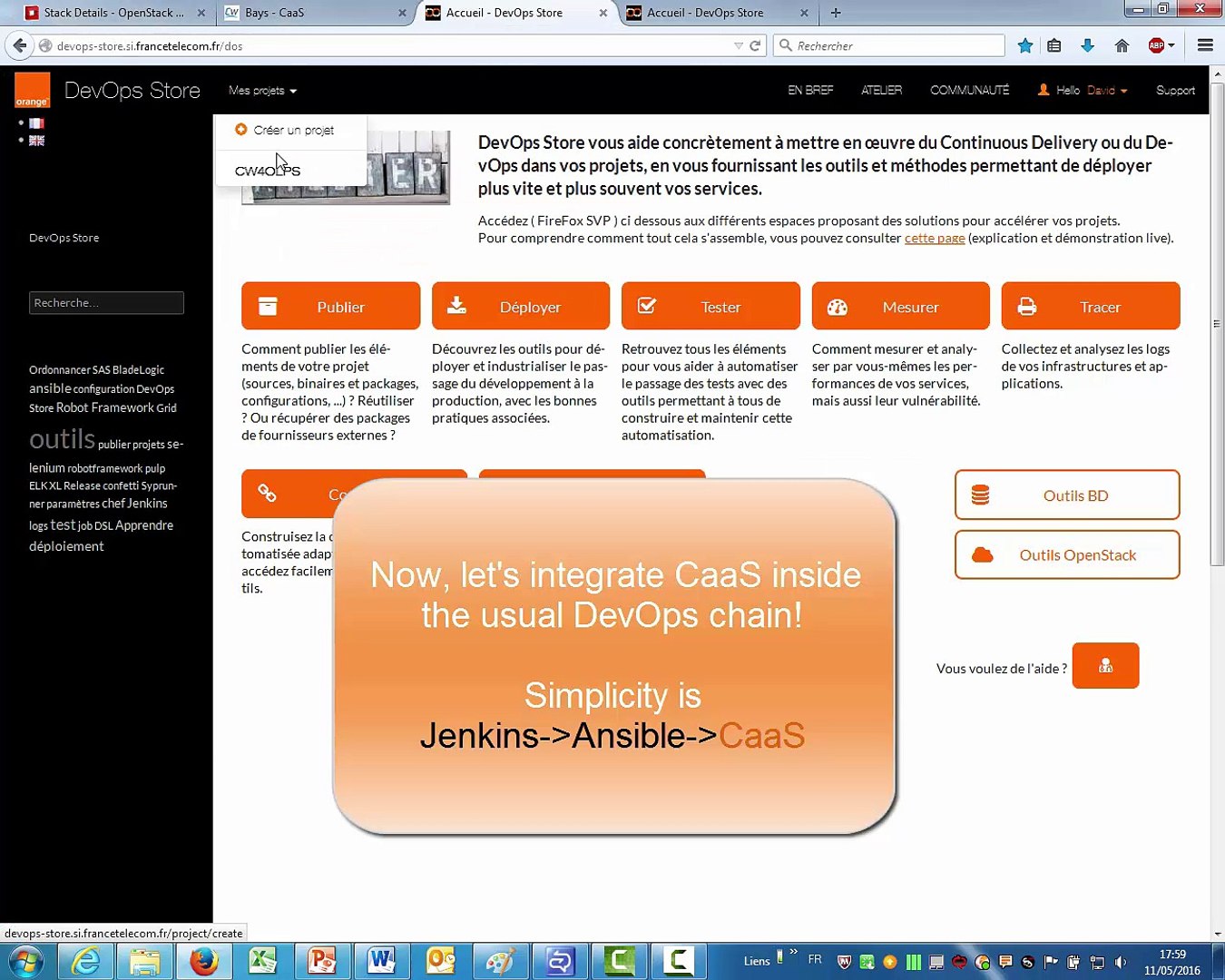Click the Adblock Plus ABP icon

pos(1156,45)
